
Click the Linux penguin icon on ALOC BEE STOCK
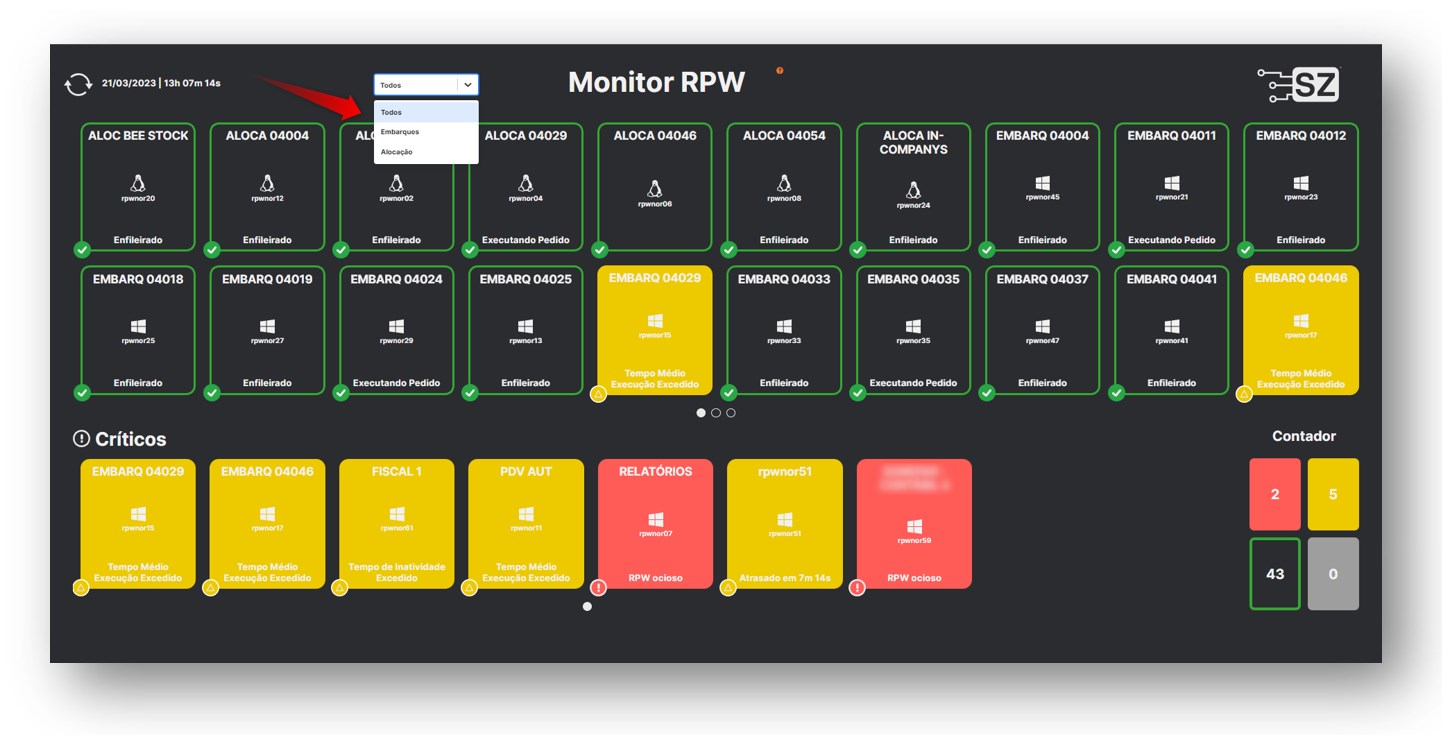tap(137, 184)
